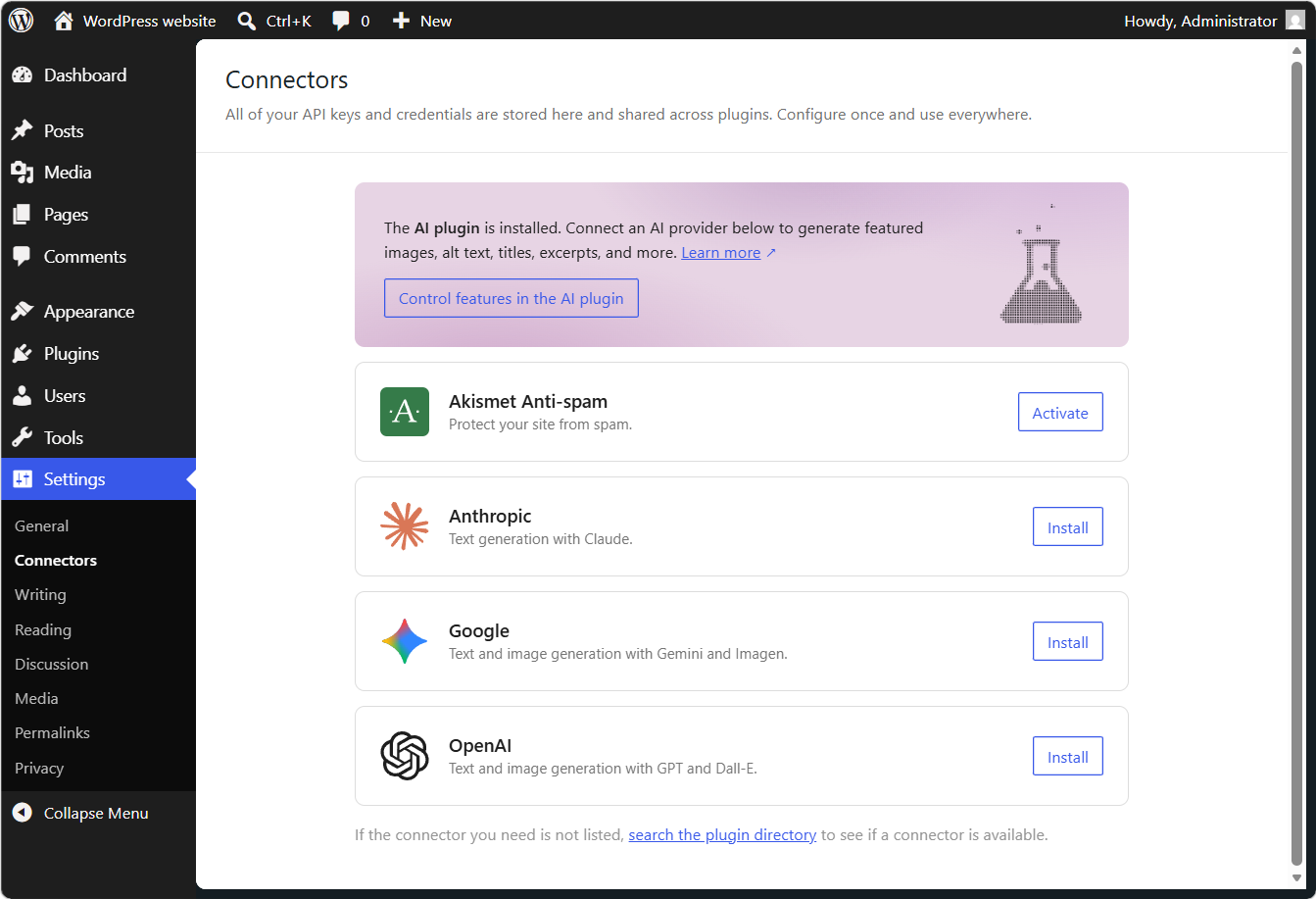Click the Anthropic starburst logo
The image size is (1316, 899).
[x=405, y=526]
